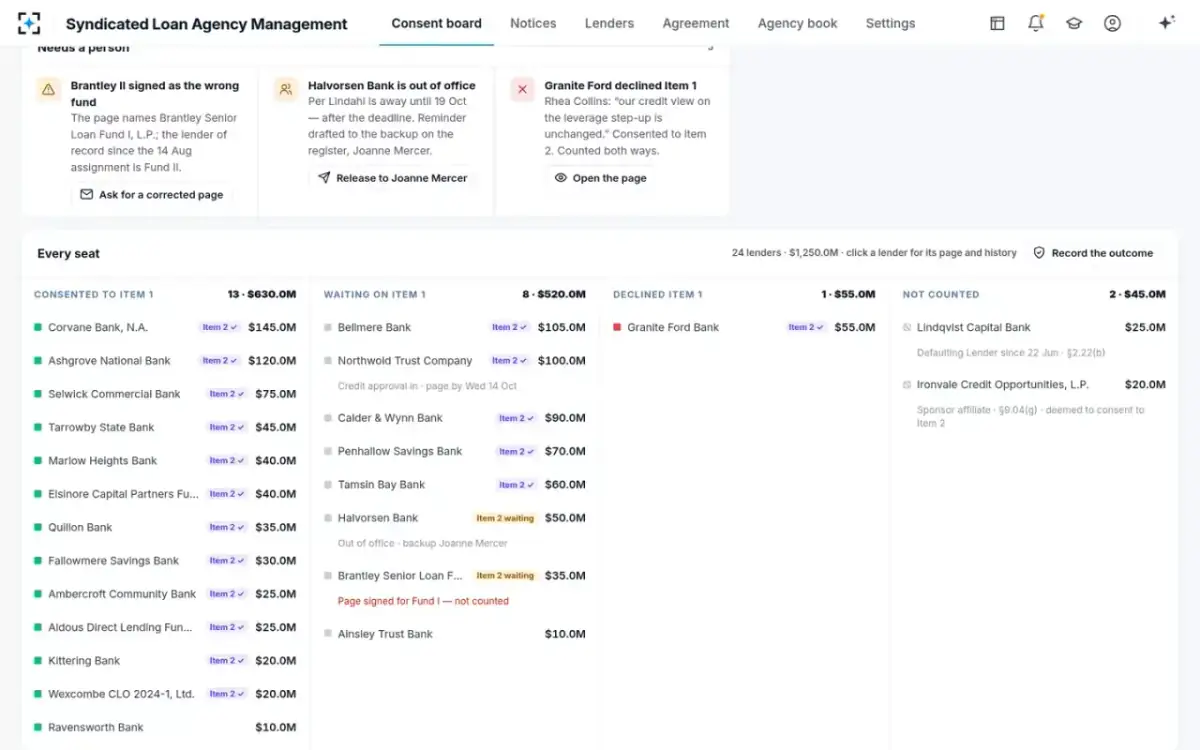Open Ashgrove National Bank lender row
This screenshot has height=750, width=1200.
click(x=165, y=360)
